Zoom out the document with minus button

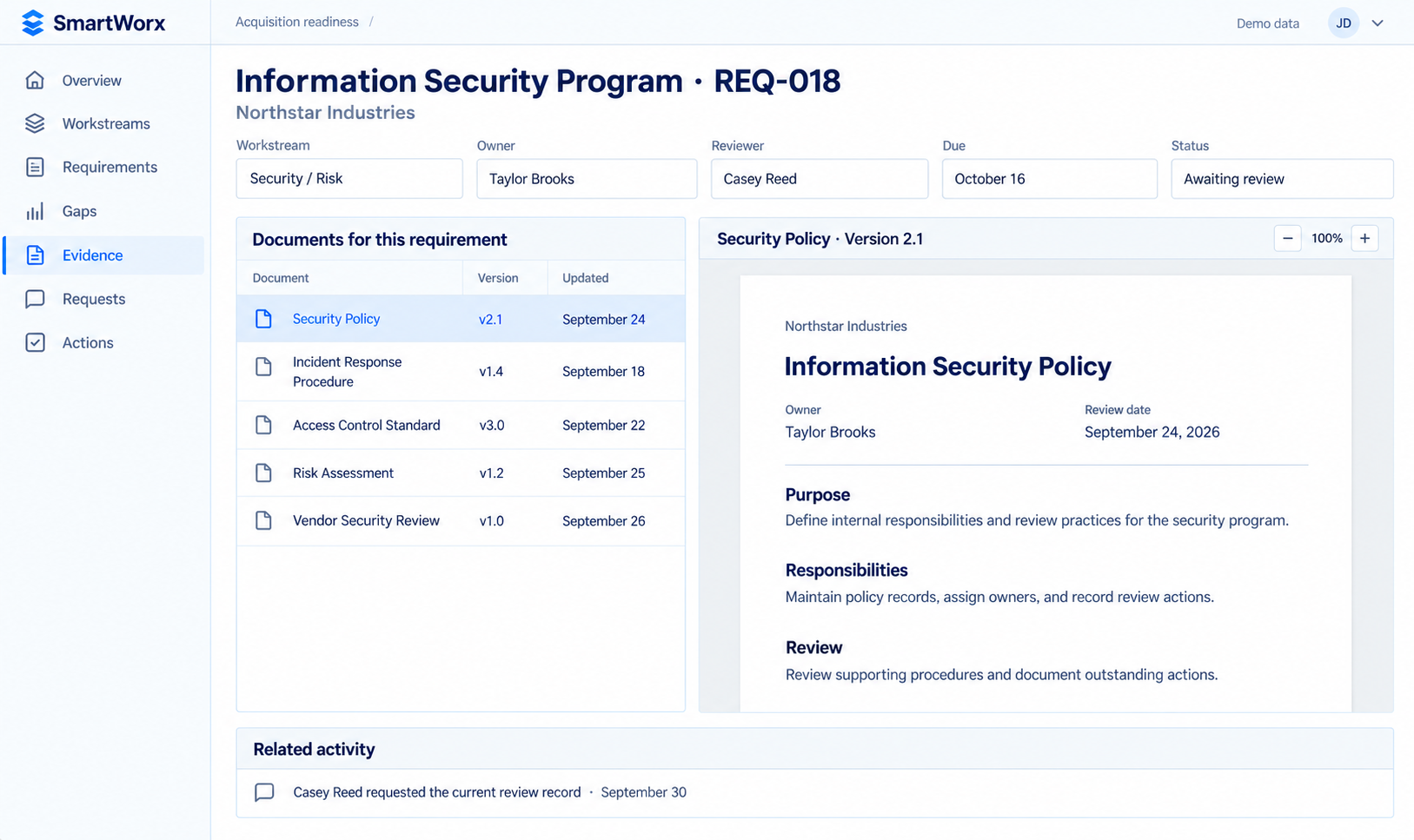pos(1287,238)
